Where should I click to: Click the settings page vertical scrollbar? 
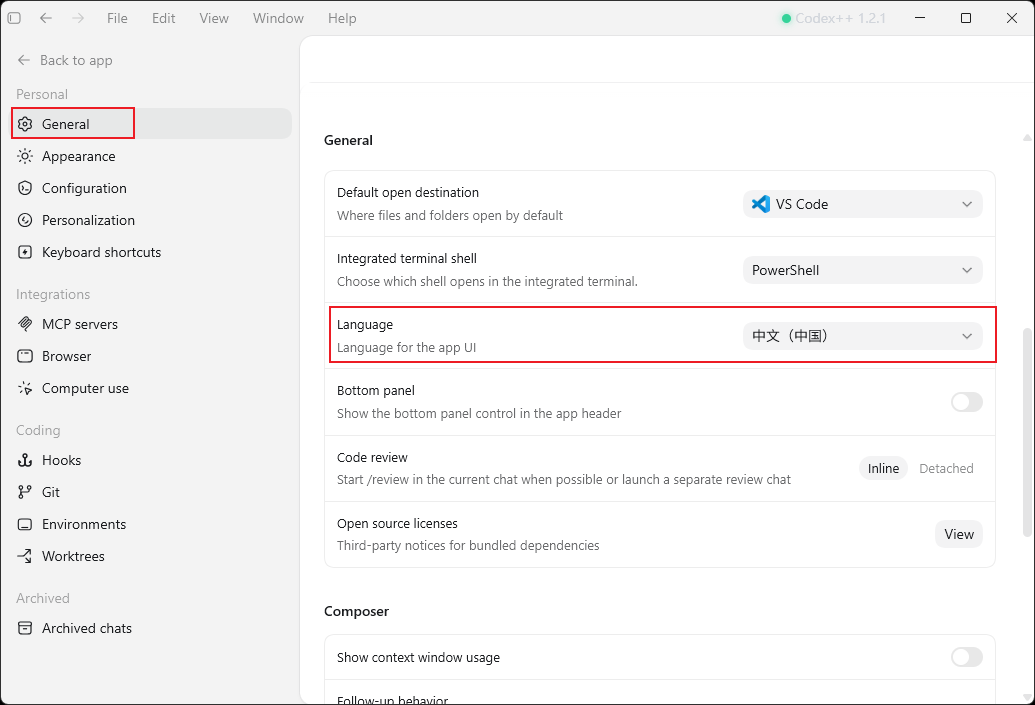pos(1027,432)
